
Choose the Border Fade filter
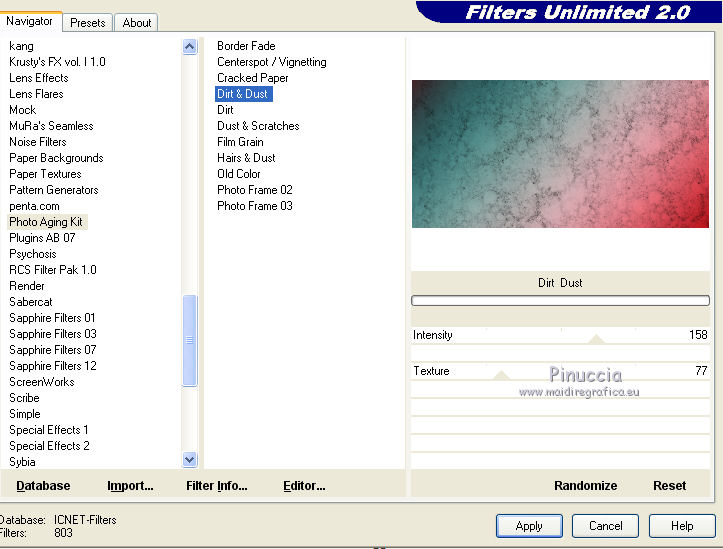tap(246, 46)
